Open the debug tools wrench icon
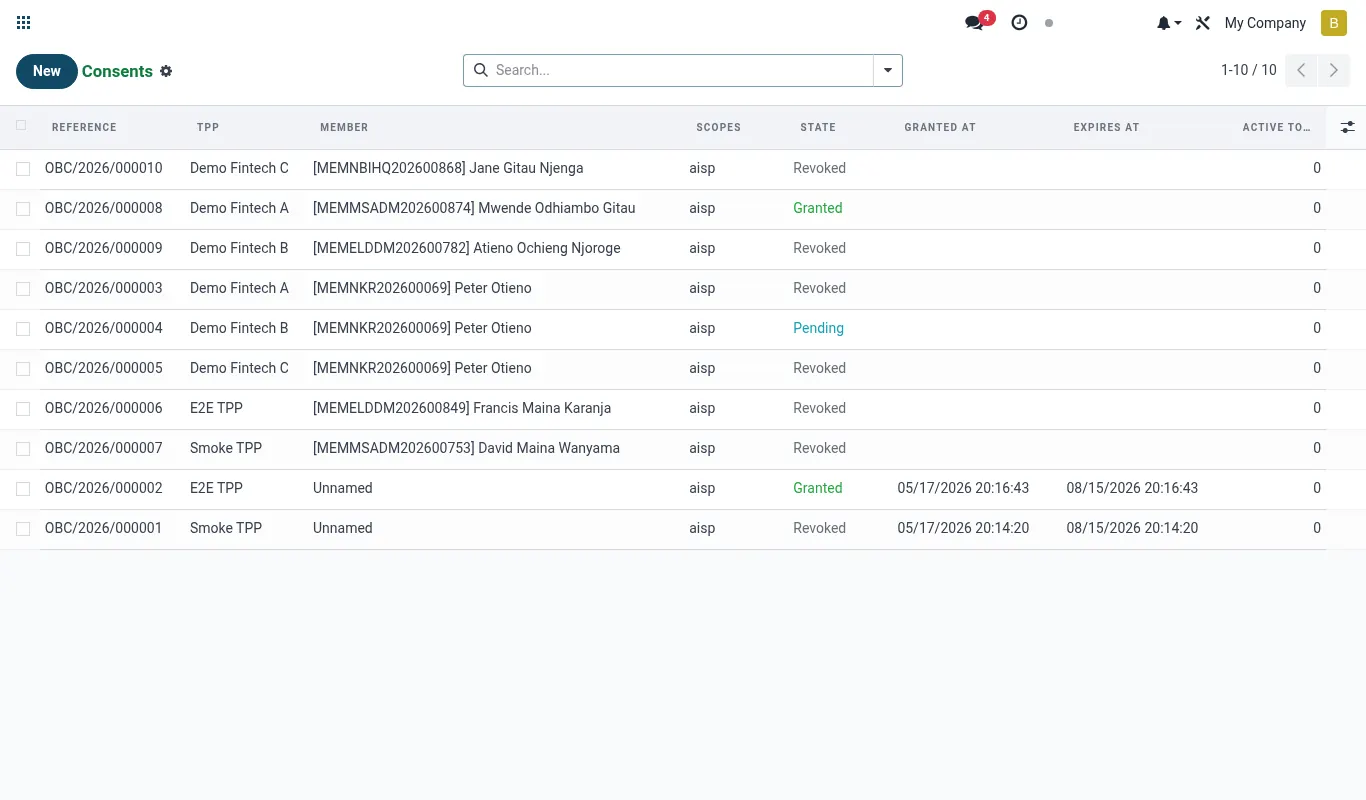Viewport: 1366px width, 800px height. point(1203,23)
